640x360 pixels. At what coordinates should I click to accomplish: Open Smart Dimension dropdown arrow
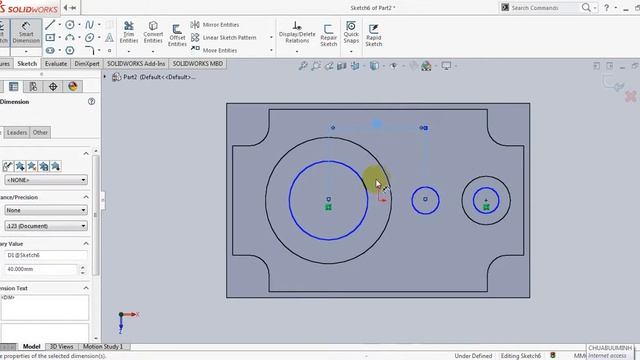(26, 52)
